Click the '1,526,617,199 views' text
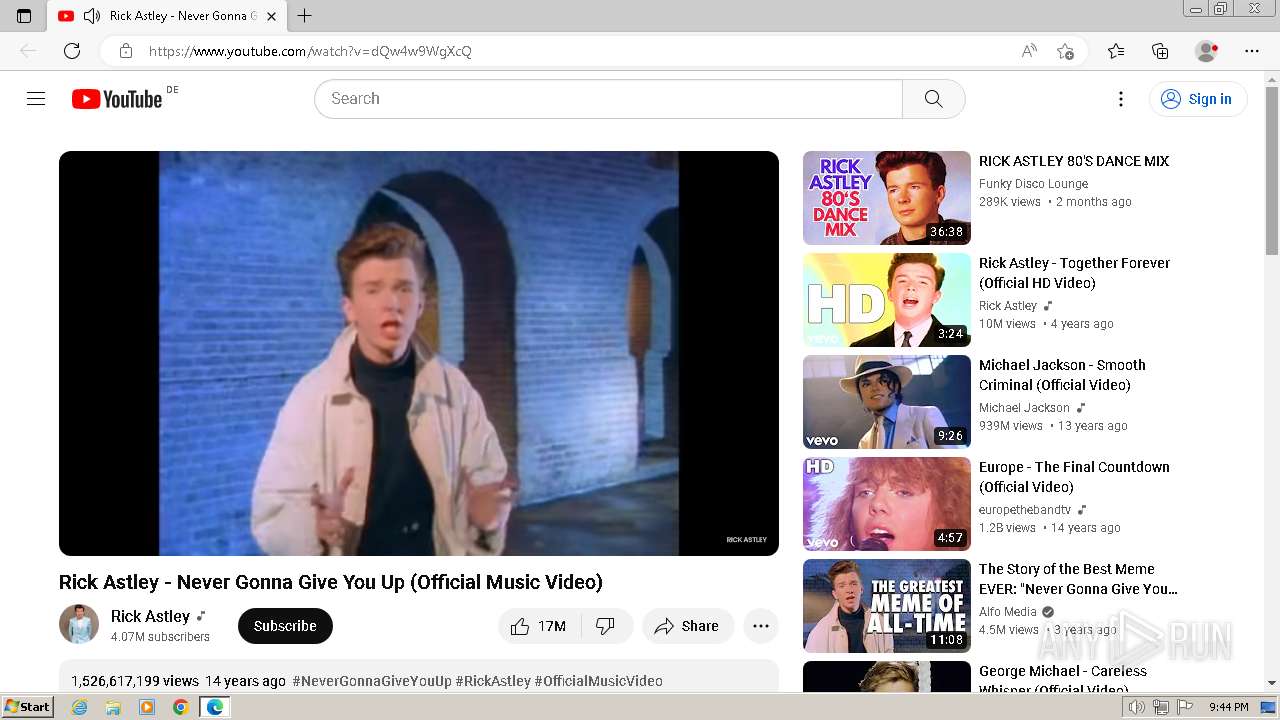Image resolution: width=1280 pixels, height=720 pixels. tap(135, 681)
